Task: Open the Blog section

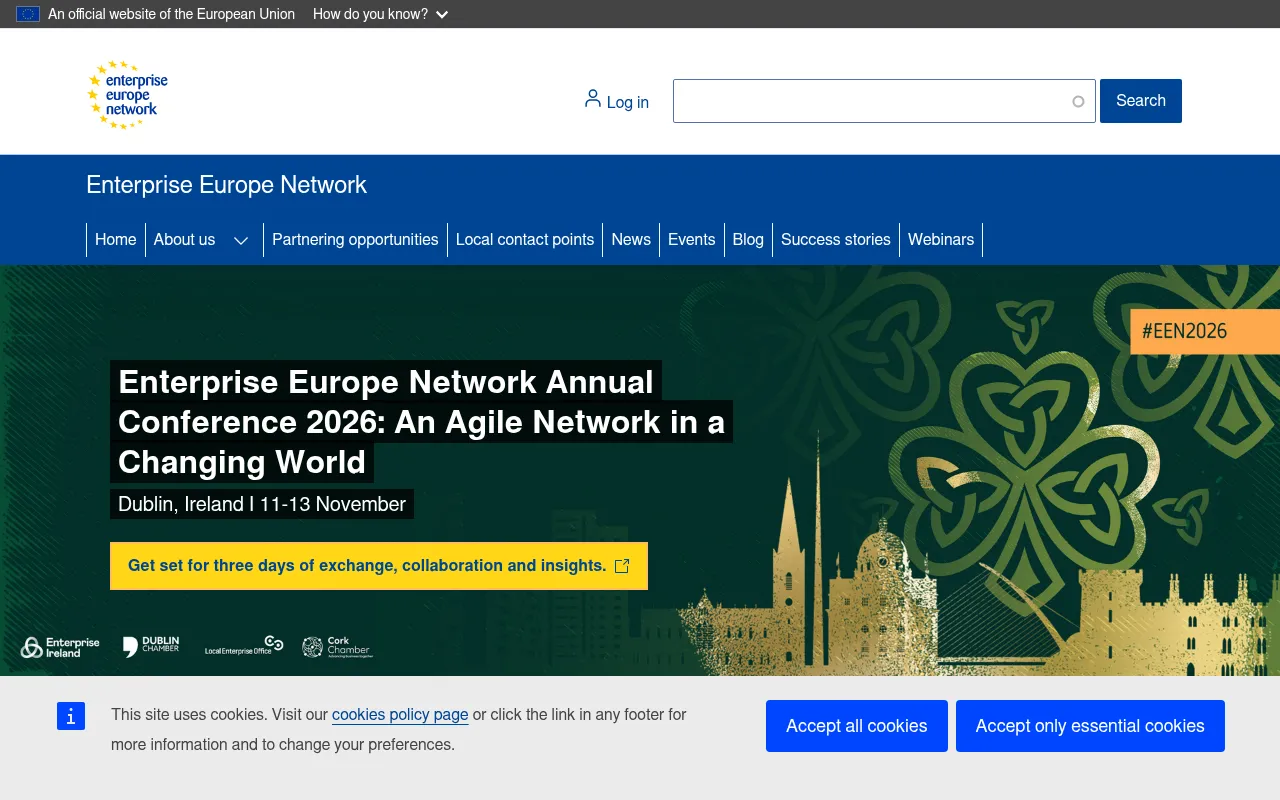Action: (748, 240)
